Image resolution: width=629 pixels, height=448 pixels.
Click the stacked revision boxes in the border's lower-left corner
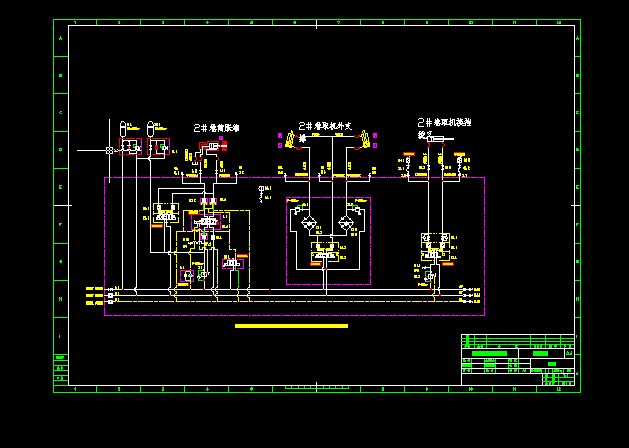tap(61, 368)
